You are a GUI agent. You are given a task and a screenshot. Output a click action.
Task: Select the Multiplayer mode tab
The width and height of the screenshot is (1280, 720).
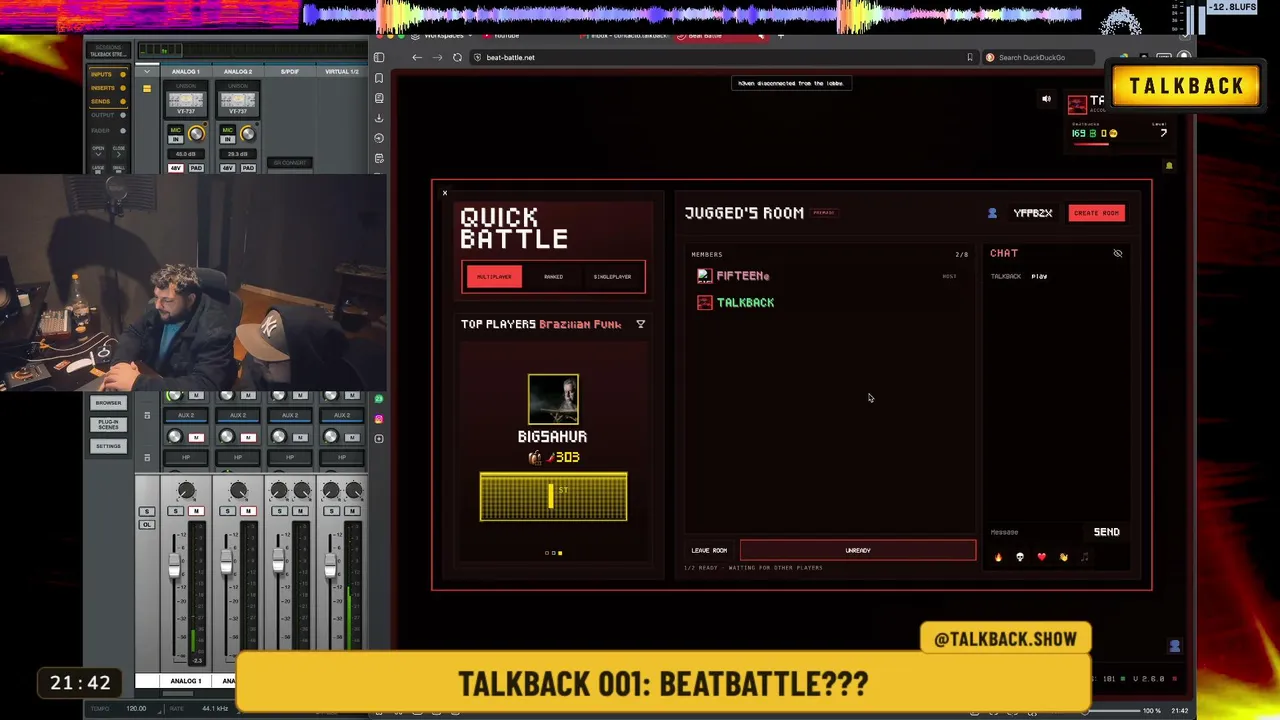pyautogui.click(x=494, y=277)
